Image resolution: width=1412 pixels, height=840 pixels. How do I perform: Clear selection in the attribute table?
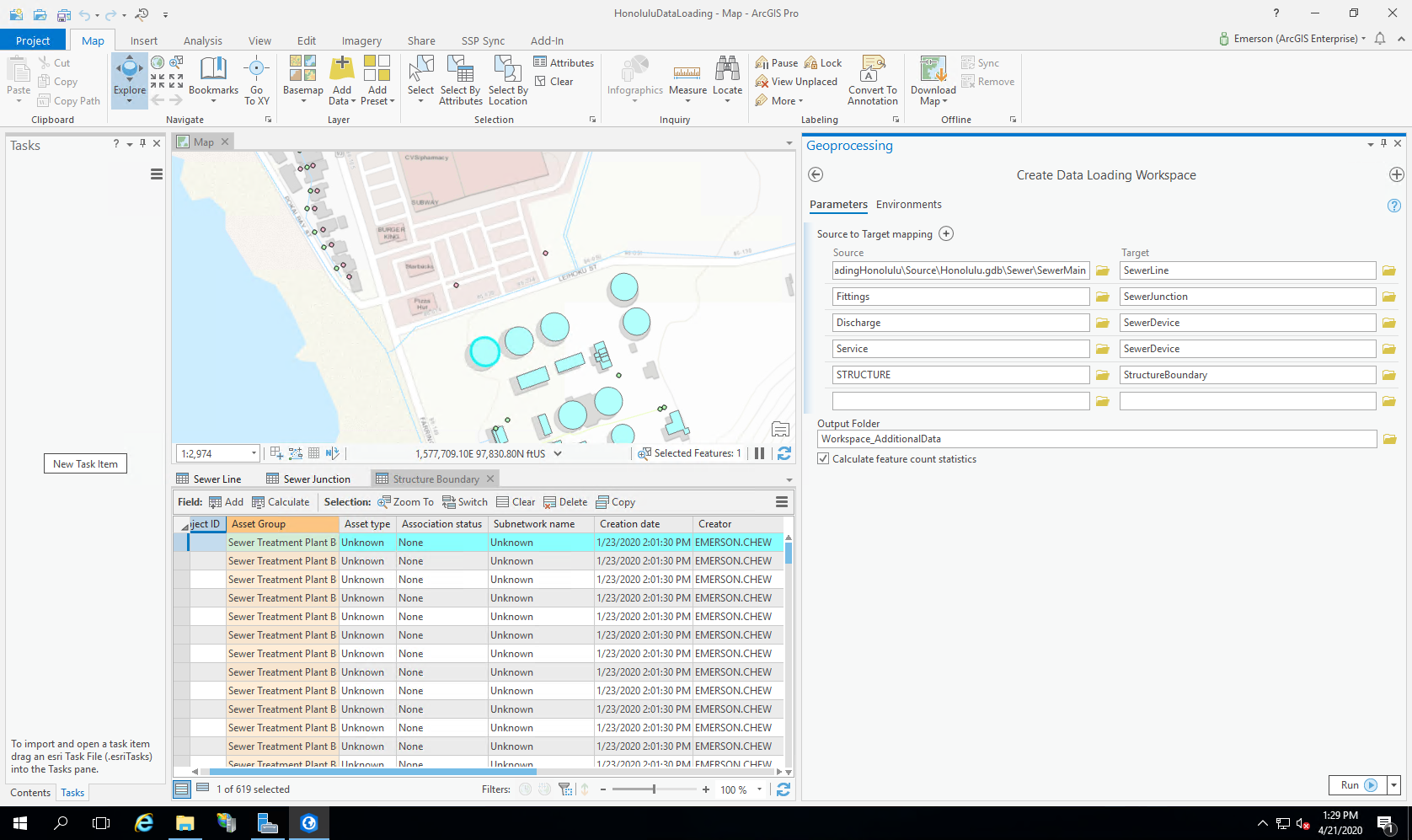point(516,502)
